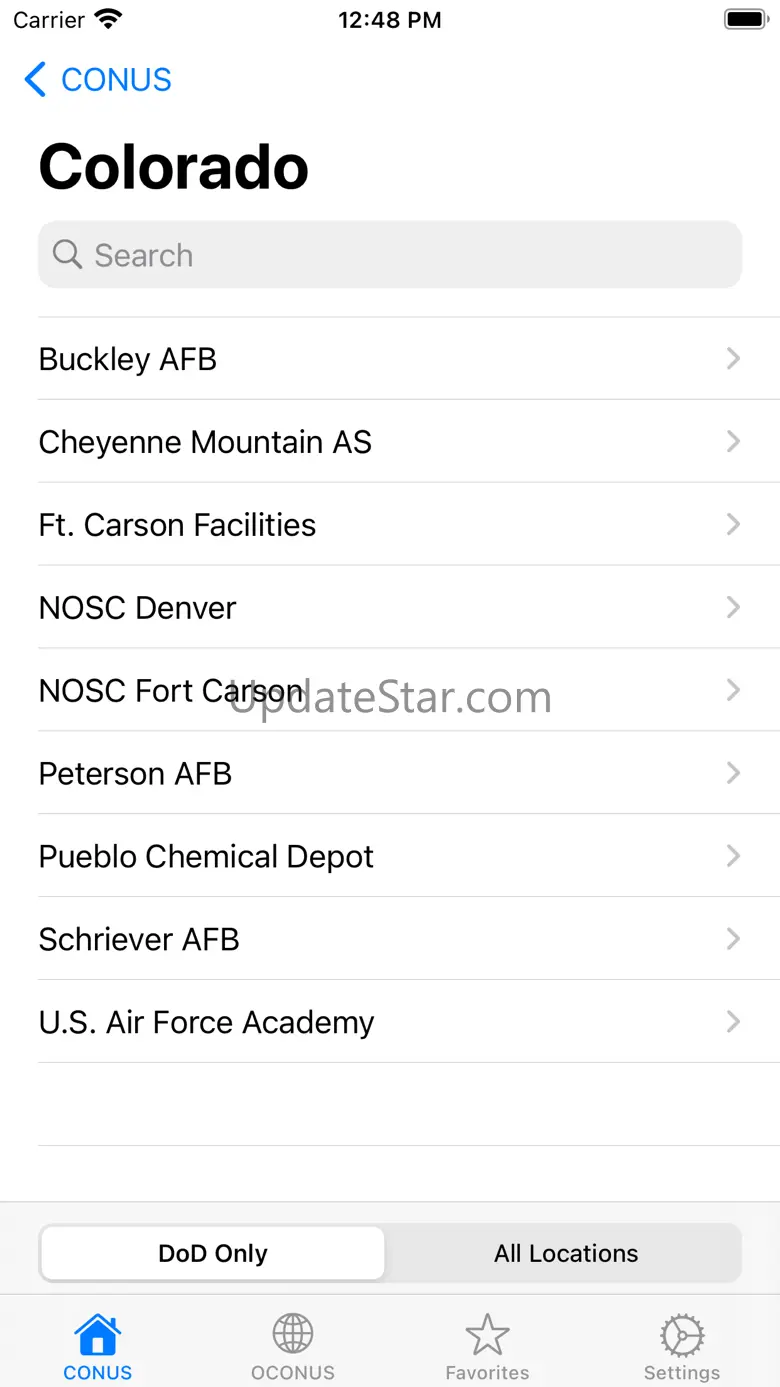Open the OCONUS globe tab icon

click(293, 1335)
